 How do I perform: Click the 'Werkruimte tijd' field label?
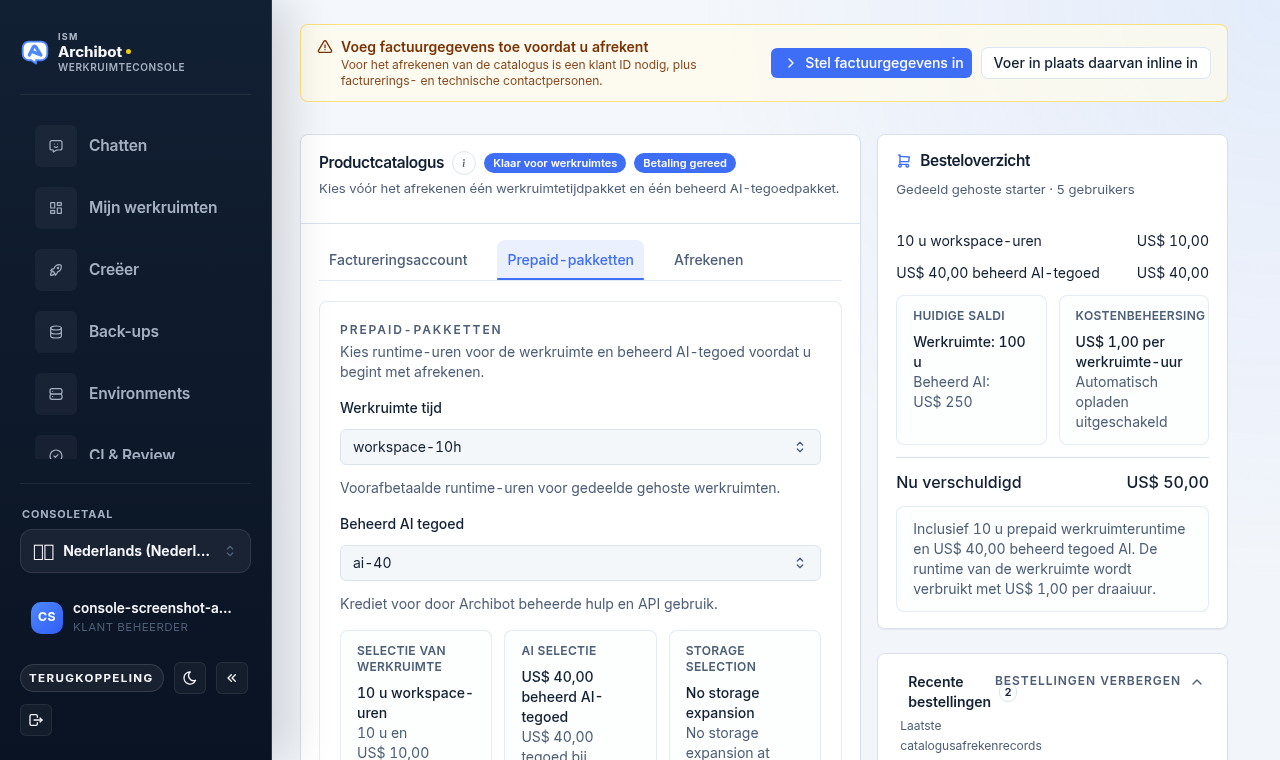pyautogui.click(x=391, y=408)
